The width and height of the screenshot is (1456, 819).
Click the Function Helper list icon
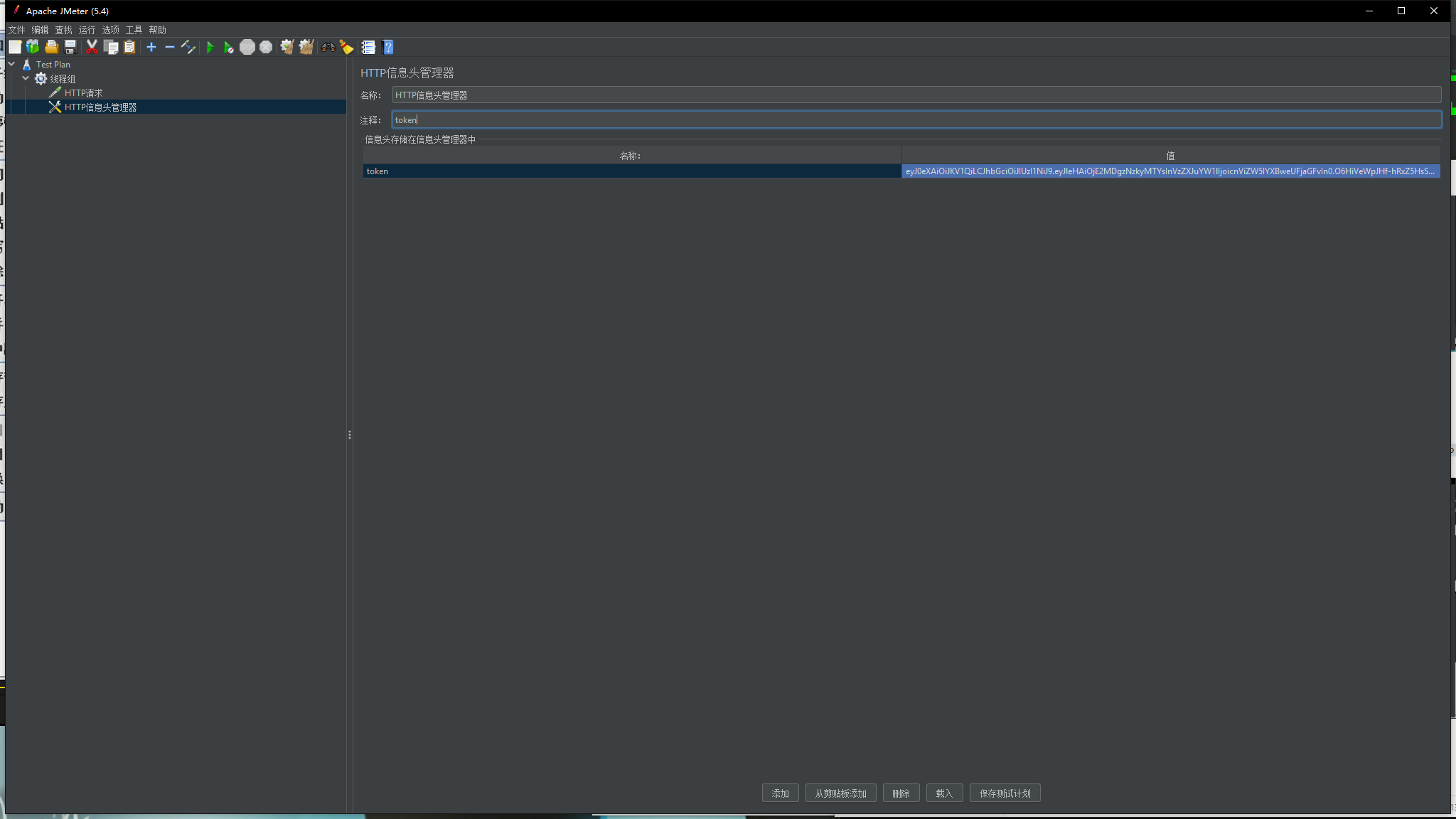pos(368,47)
